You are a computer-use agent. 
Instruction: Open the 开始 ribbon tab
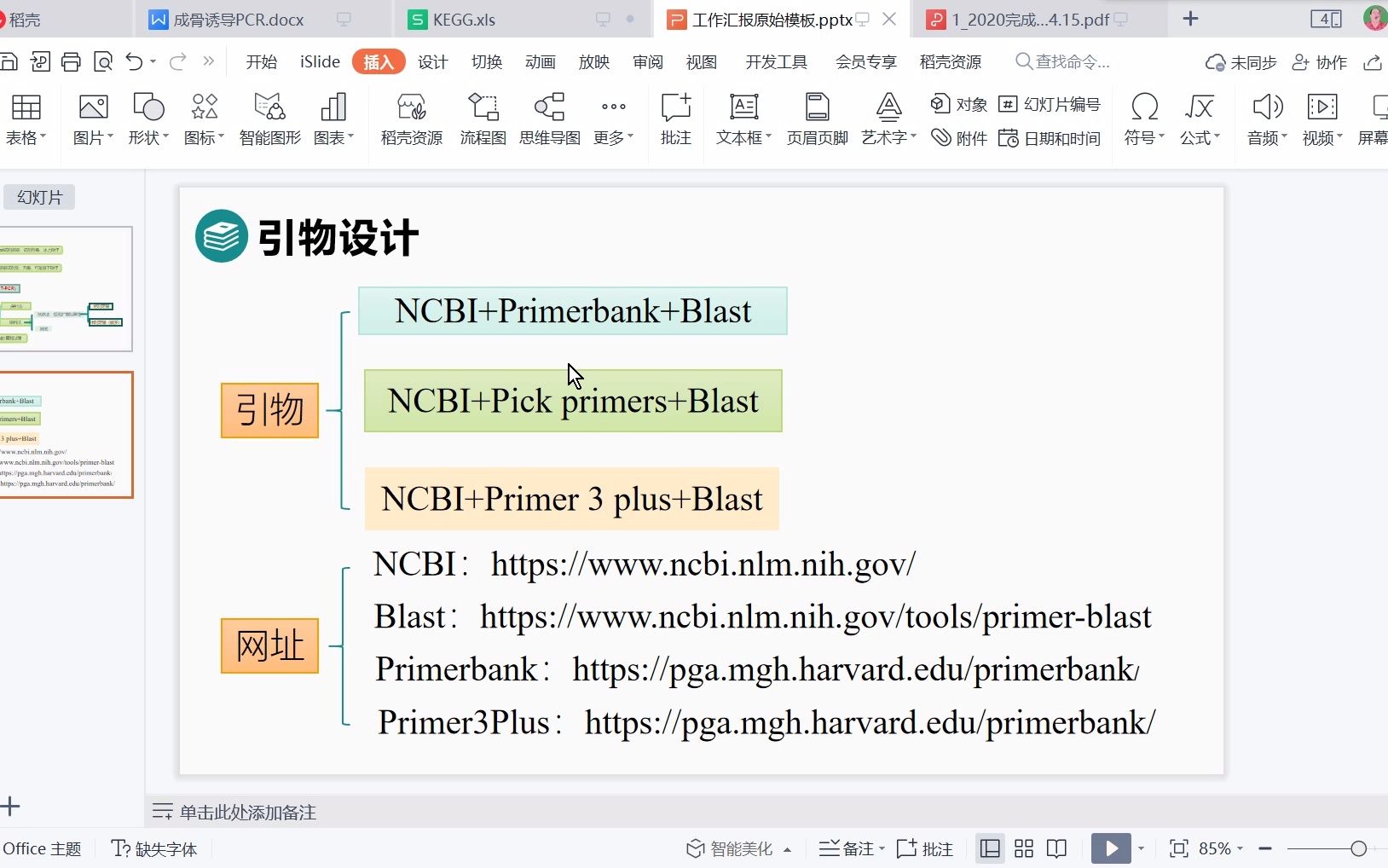262,61
